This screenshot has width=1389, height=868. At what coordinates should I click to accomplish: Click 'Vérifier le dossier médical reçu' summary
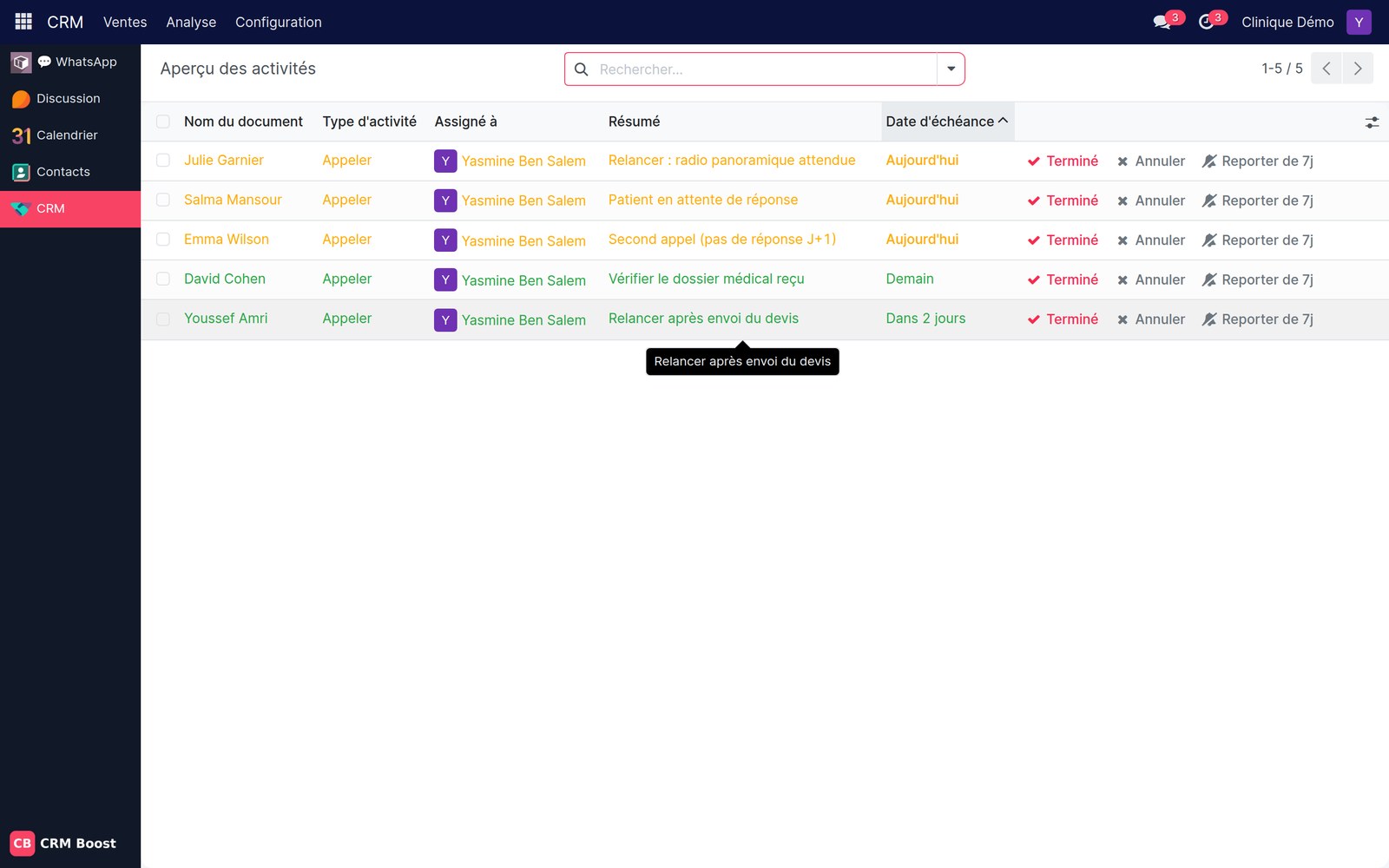[707, 279]
